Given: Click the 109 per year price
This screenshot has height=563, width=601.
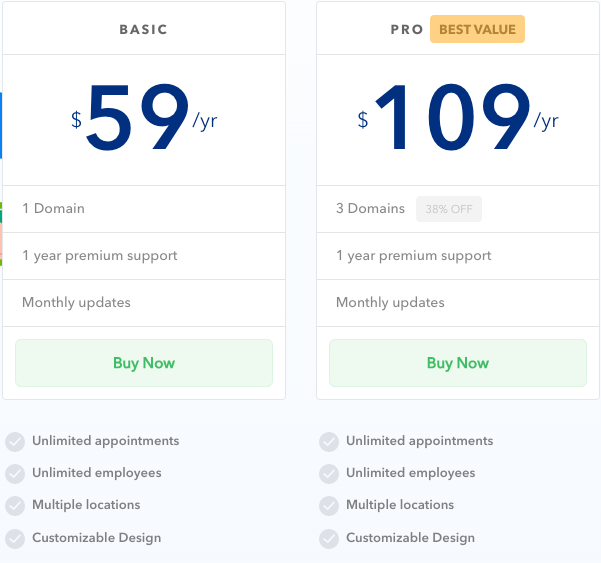Looking at the screenshot, I should click(458, 117).
